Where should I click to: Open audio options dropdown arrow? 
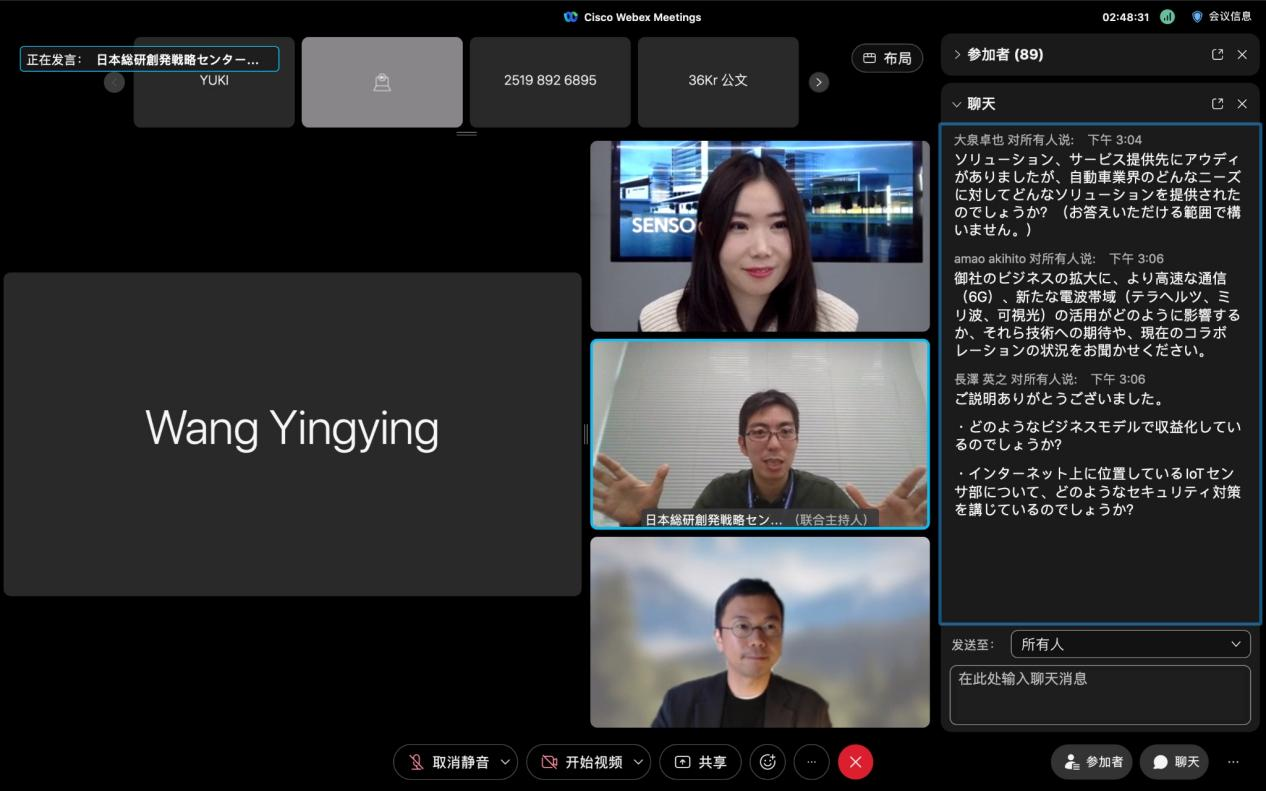point(505,762)
